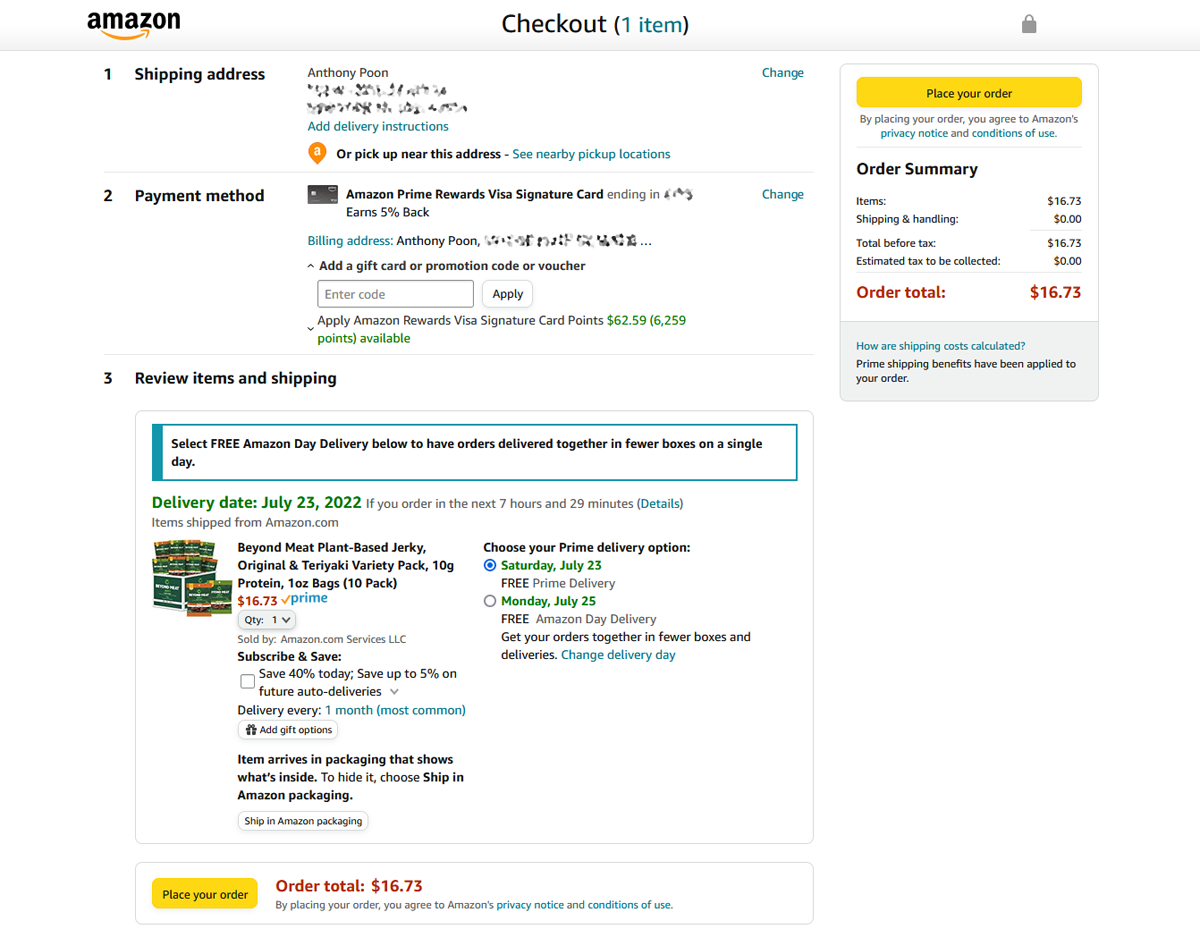Viewport: 1200px width, 929px height.
Task: Click inside the Enter code field
Action: [x=395, y=294]
